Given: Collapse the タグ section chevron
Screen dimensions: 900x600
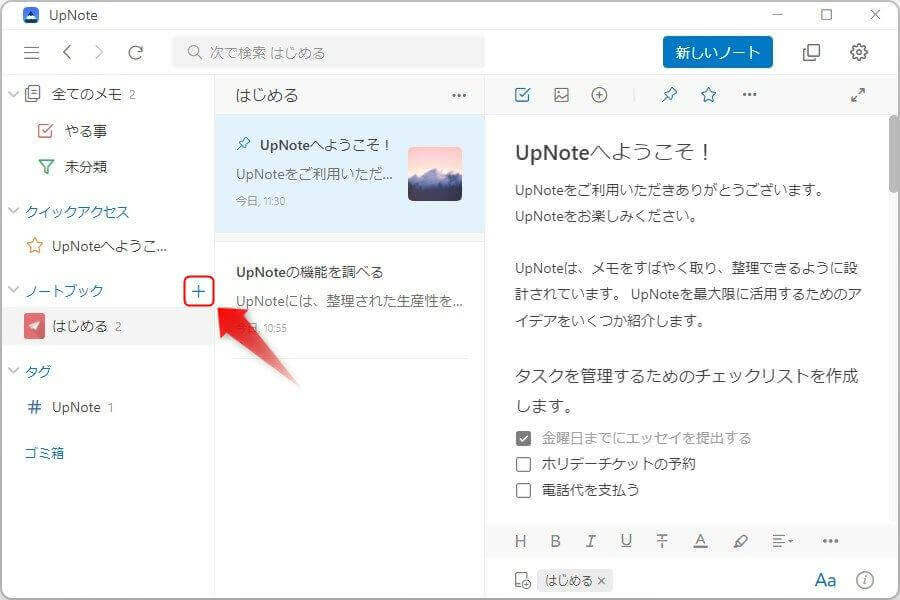Looking at the screenshot, I should pyautogui.click(x=14, y=371).
